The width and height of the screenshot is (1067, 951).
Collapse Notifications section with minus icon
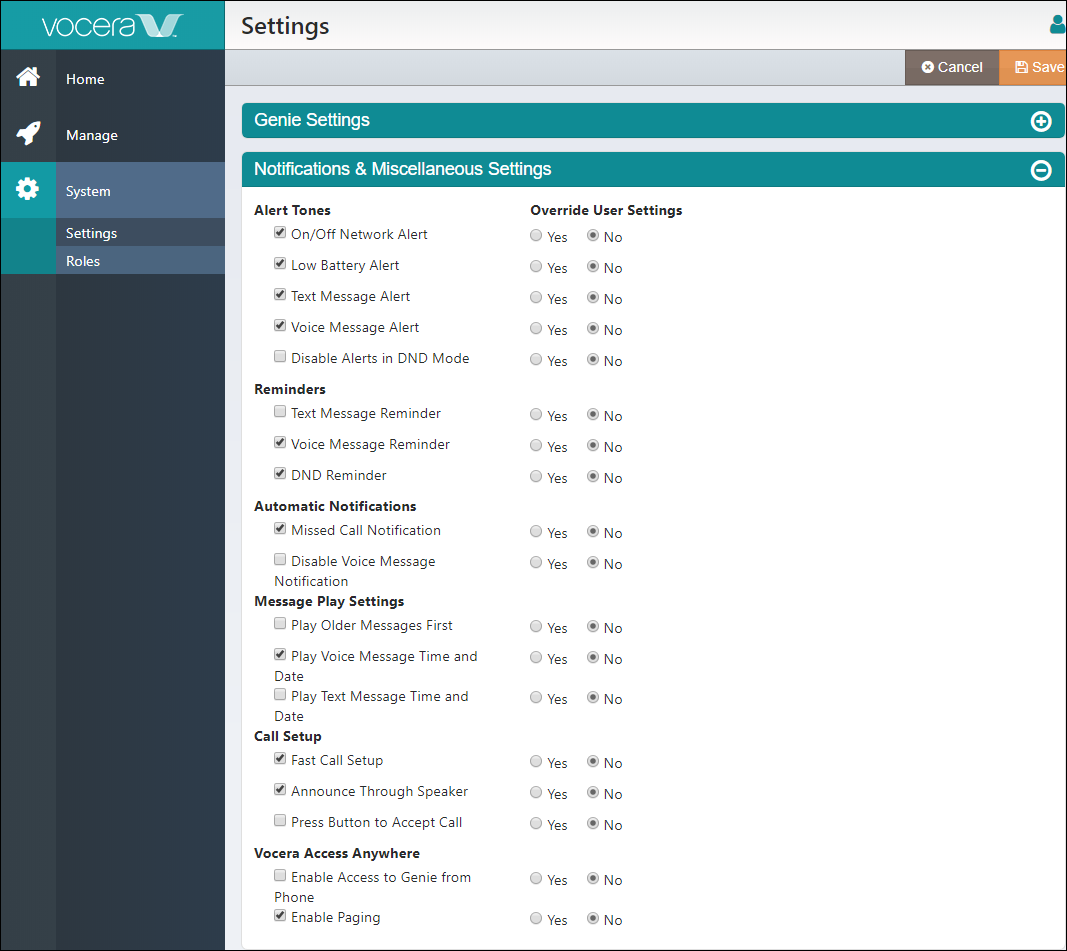pos(1041,170)
